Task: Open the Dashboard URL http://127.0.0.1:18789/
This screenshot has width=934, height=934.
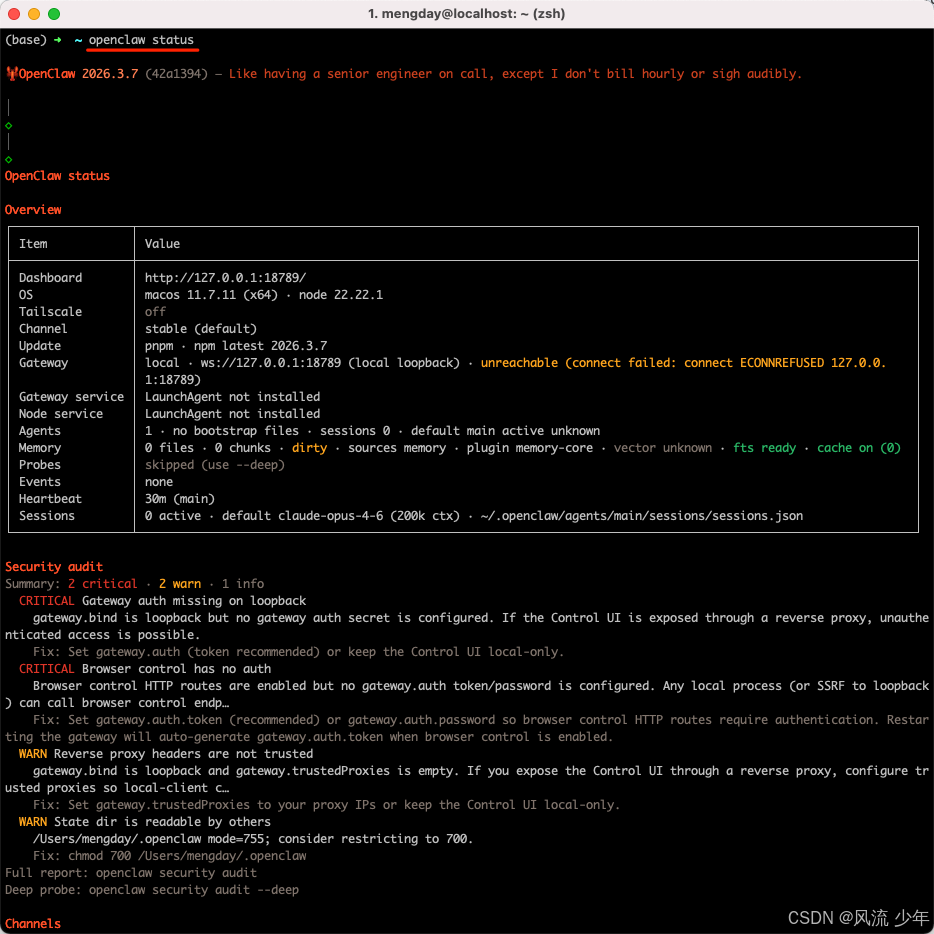Action: tap(225, 278)
